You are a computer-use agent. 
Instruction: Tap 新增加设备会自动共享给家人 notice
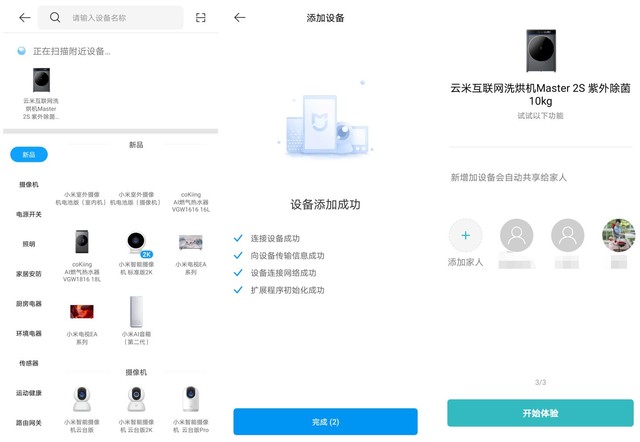[508, 178]
